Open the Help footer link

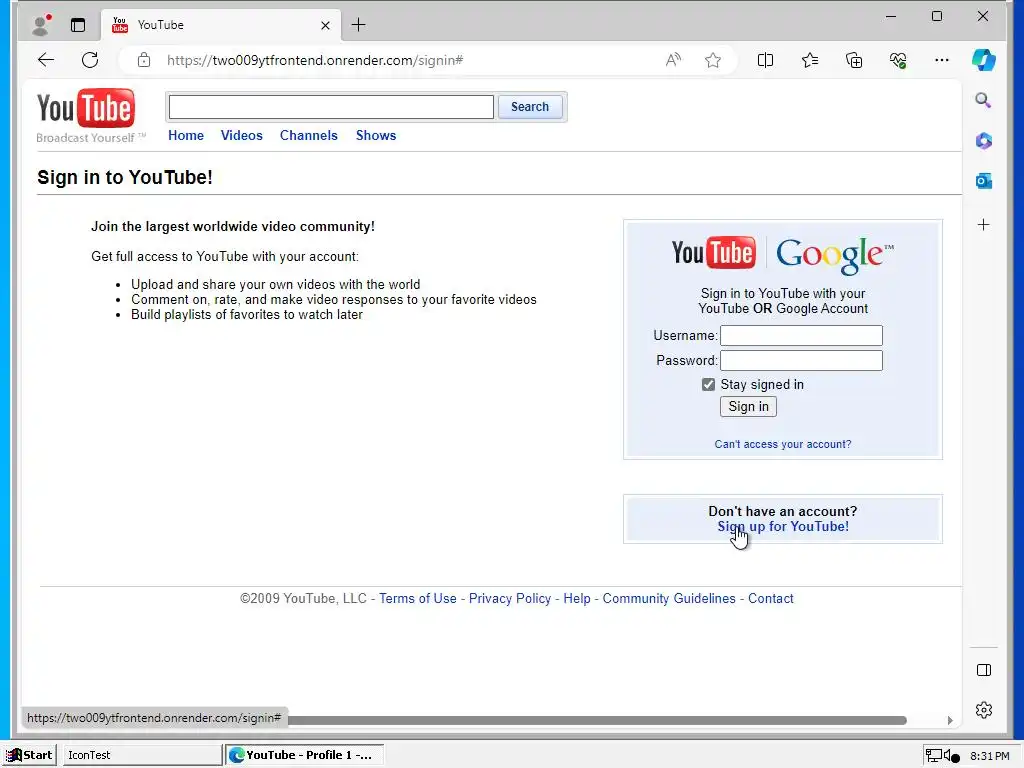(x=577, y=598)
